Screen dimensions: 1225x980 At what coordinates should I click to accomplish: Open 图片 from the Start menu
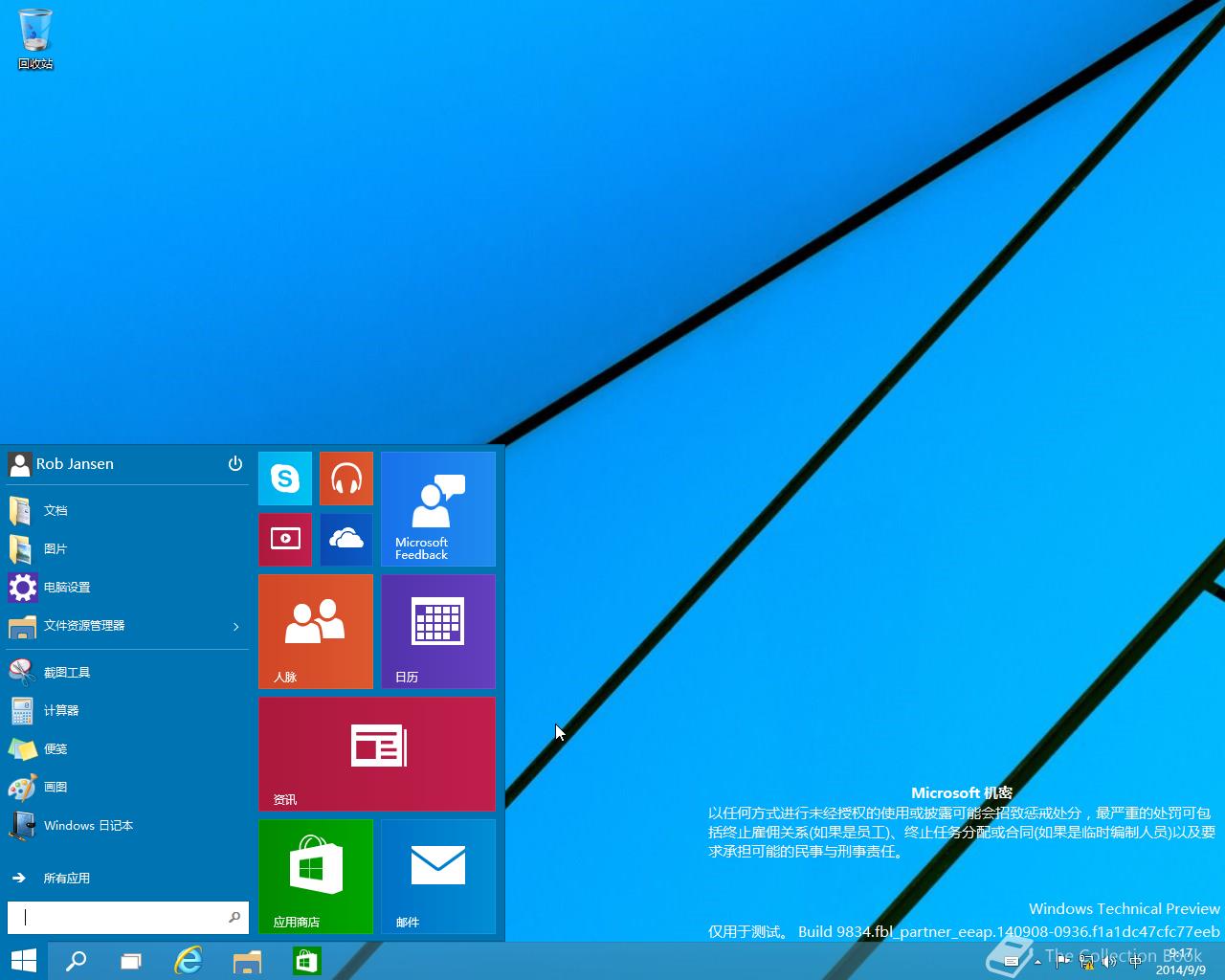128,548
